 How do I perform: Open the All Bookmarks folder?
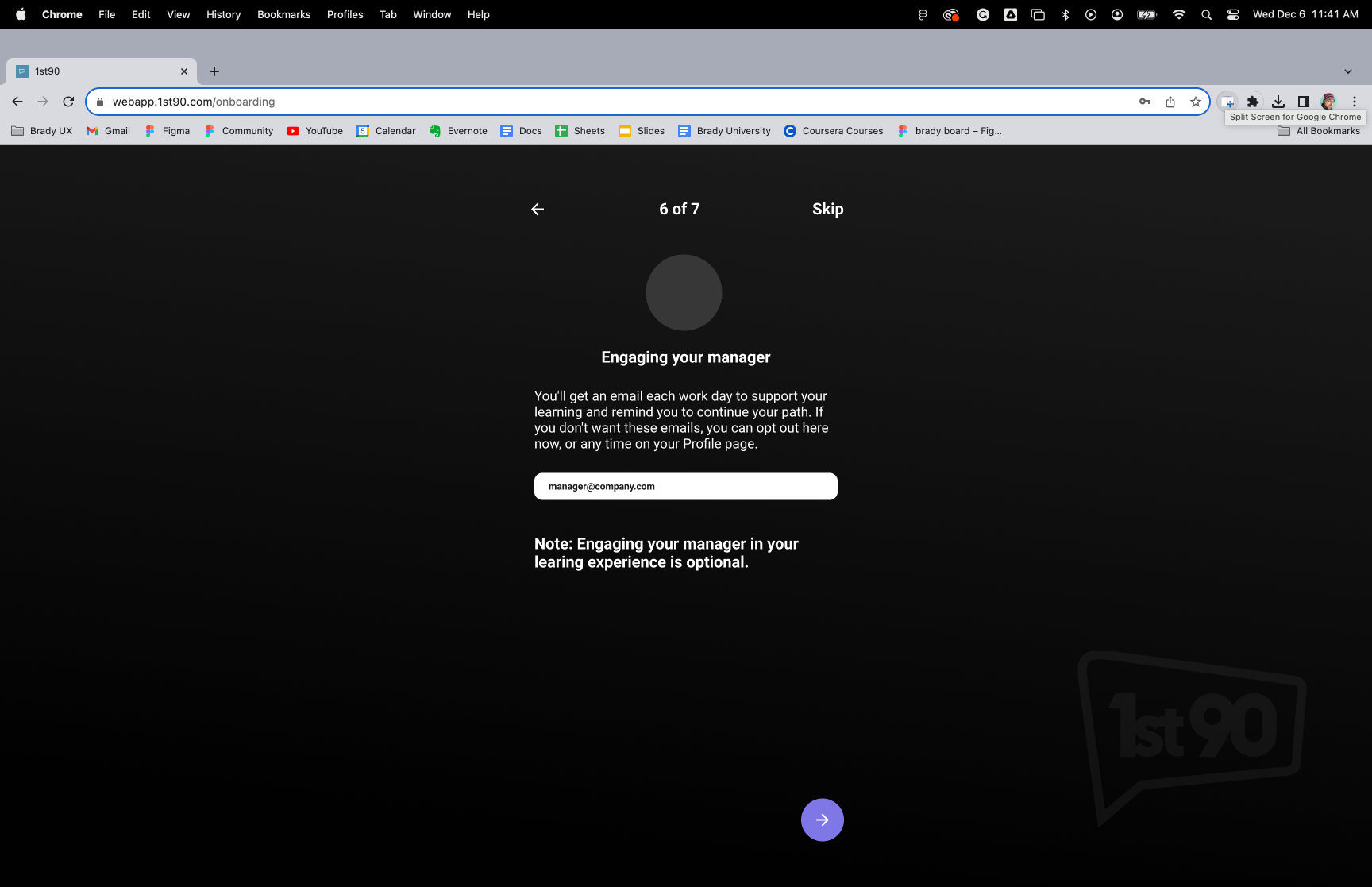click(1318, 131)
